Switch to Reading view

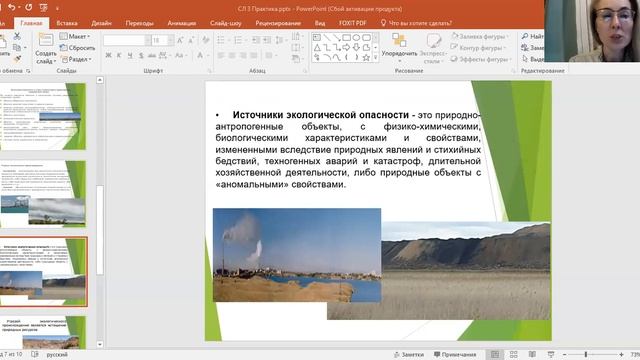click(x=532, y=354)
